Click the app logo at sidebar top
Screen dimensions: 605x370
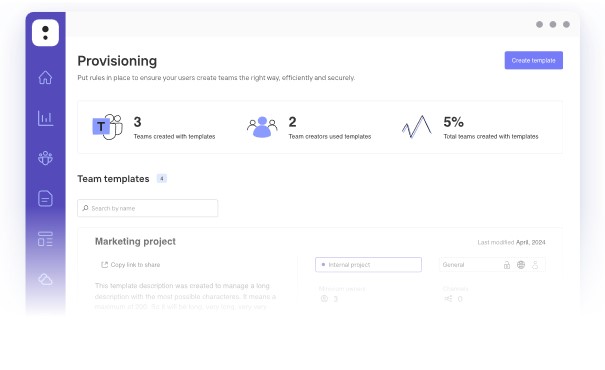pos(46,33)
